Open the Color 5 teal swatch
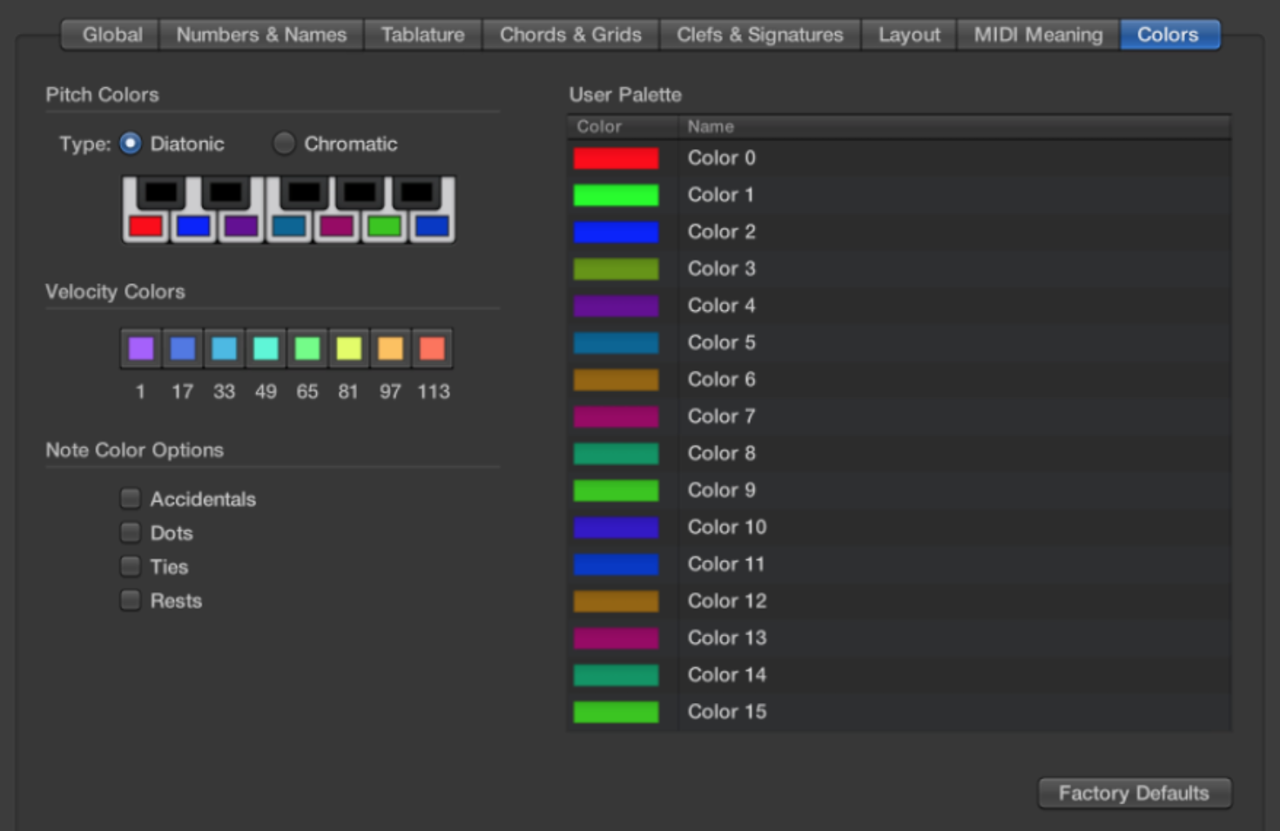Viewport: 1280px width, 831px height. pyautogui.click(x=615, y=342)
